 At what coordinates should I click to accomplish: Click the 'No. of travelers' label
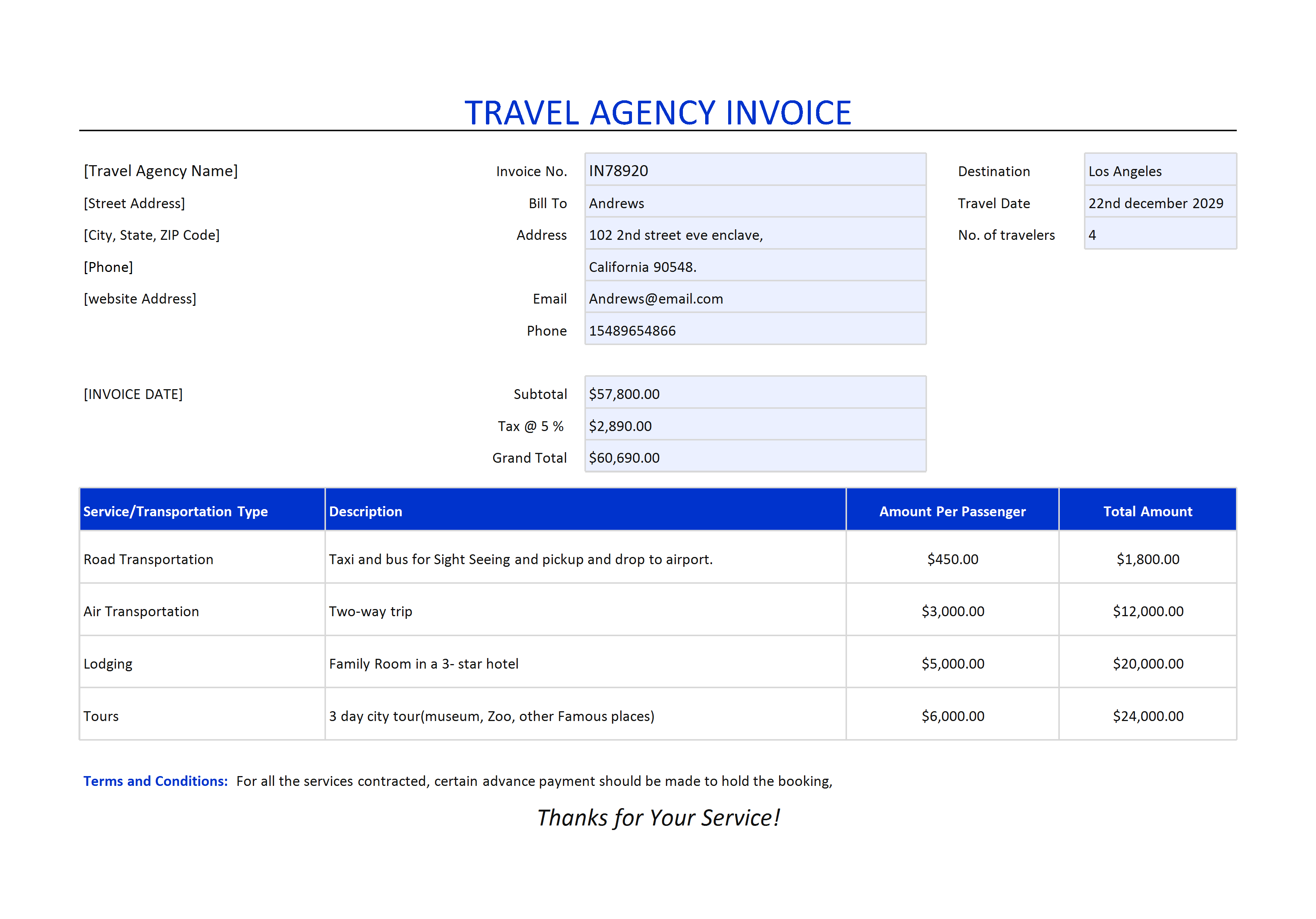(1007, 235)
